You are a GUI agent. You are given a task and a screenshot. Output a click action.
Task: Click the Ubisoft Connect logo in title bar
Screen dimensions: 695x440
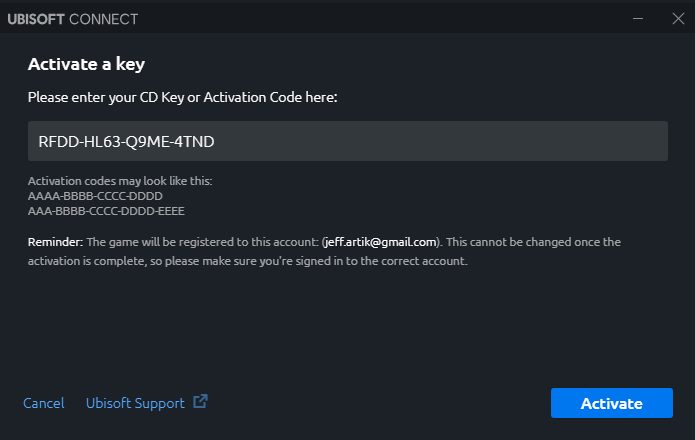73,19
